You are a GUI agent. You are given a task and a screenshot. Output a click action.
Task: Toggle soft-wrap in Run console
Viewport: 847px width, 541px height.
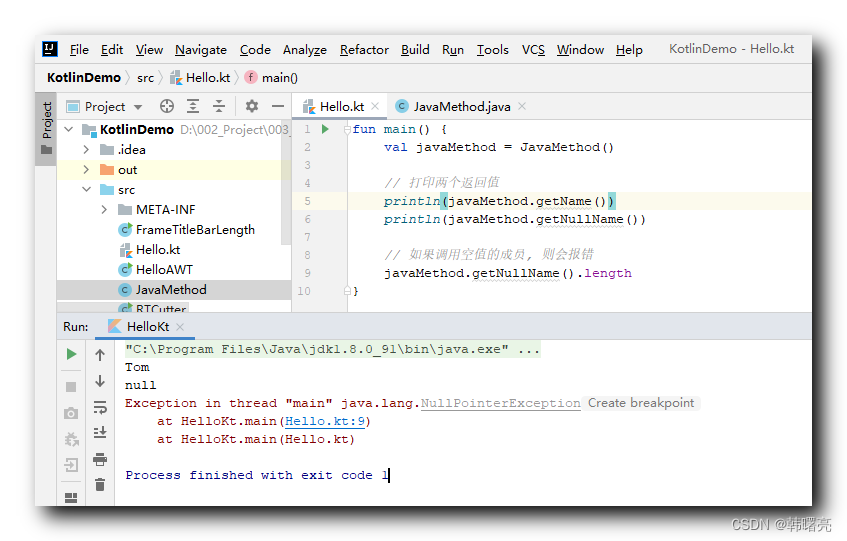point(100,407)
